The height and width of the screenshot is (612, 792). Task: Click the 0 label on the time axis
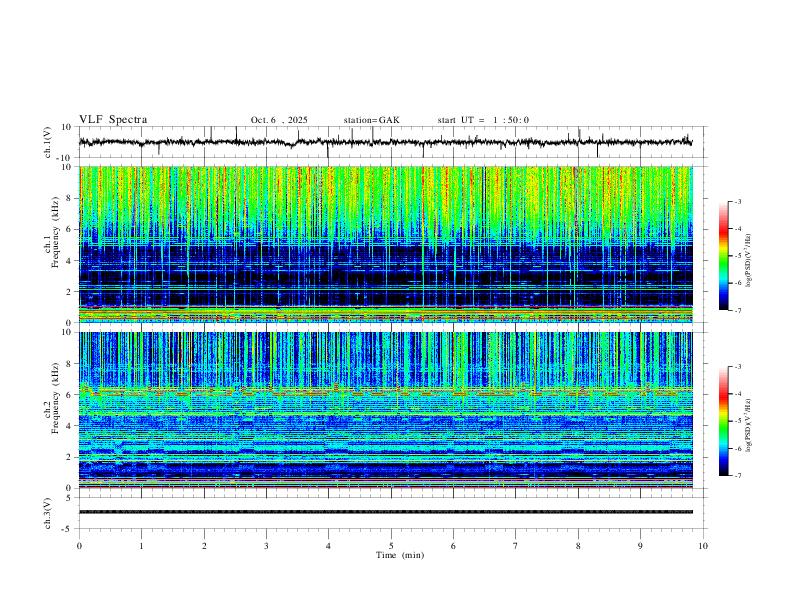coord(79,546)
